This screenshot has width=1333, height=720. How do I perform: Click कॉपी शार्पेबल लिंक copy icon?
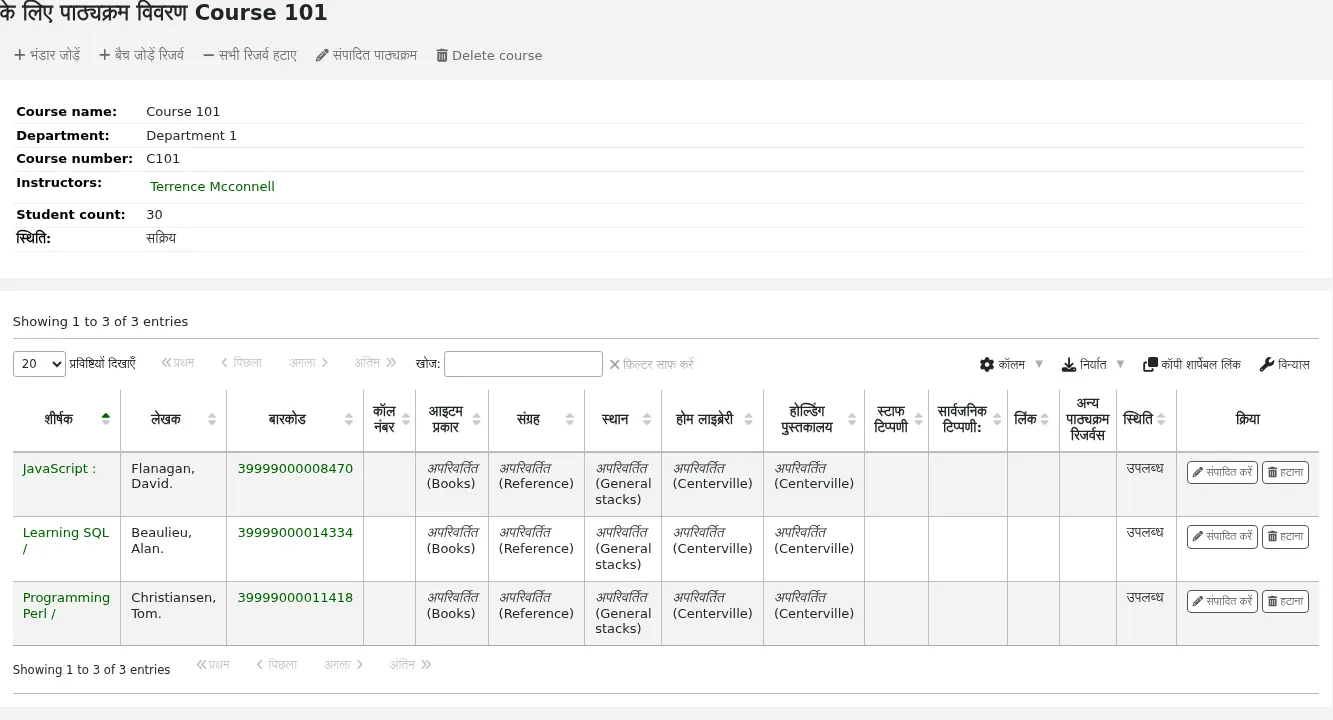[x=1192, y=364]
